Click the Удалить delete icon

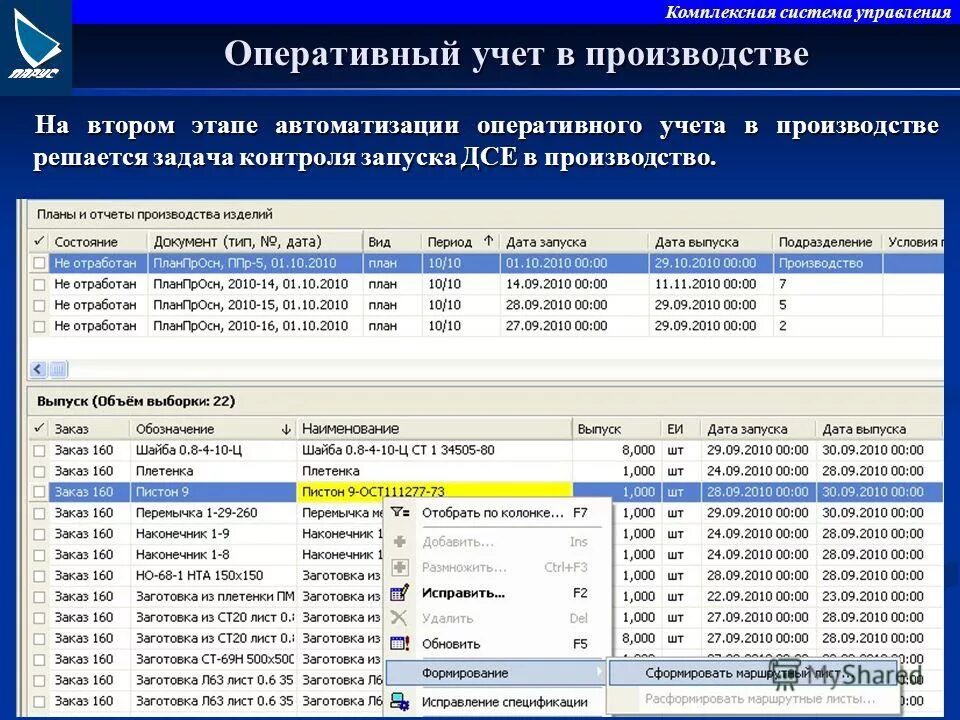[x=398, y=617]
